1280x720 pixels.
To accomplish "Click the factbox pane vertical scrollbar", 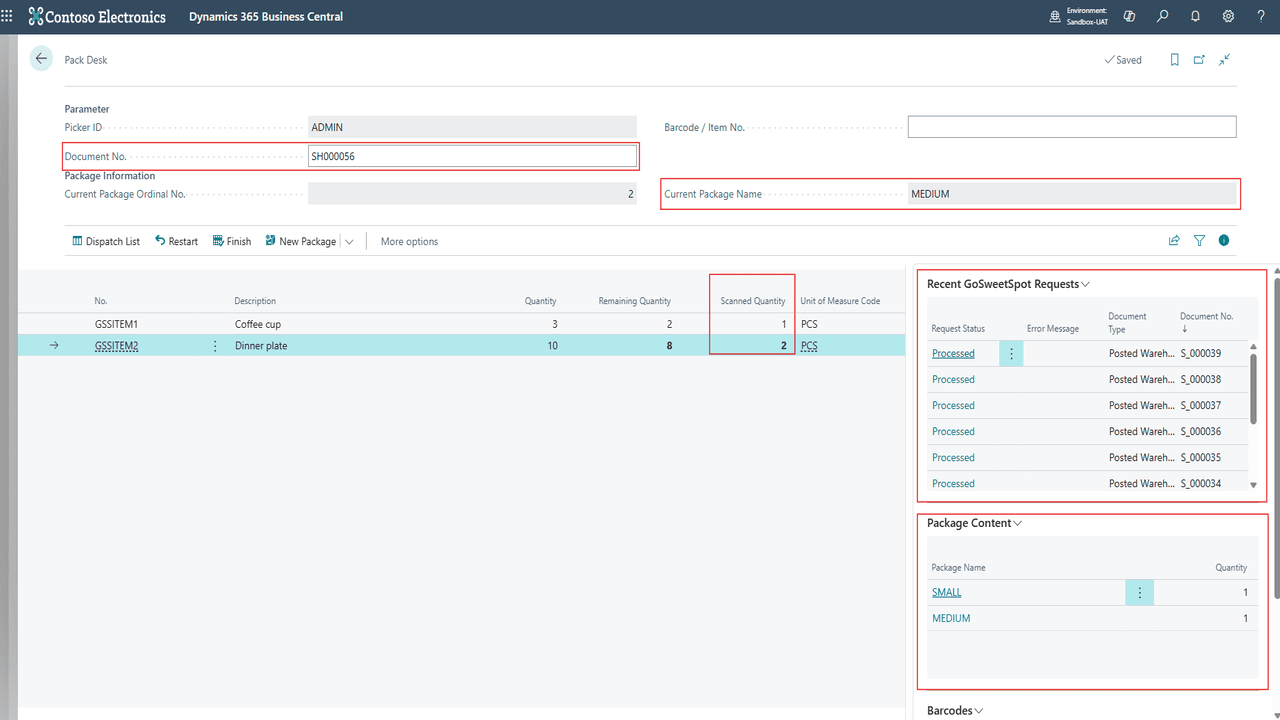I will click(x=1276, y=440).
